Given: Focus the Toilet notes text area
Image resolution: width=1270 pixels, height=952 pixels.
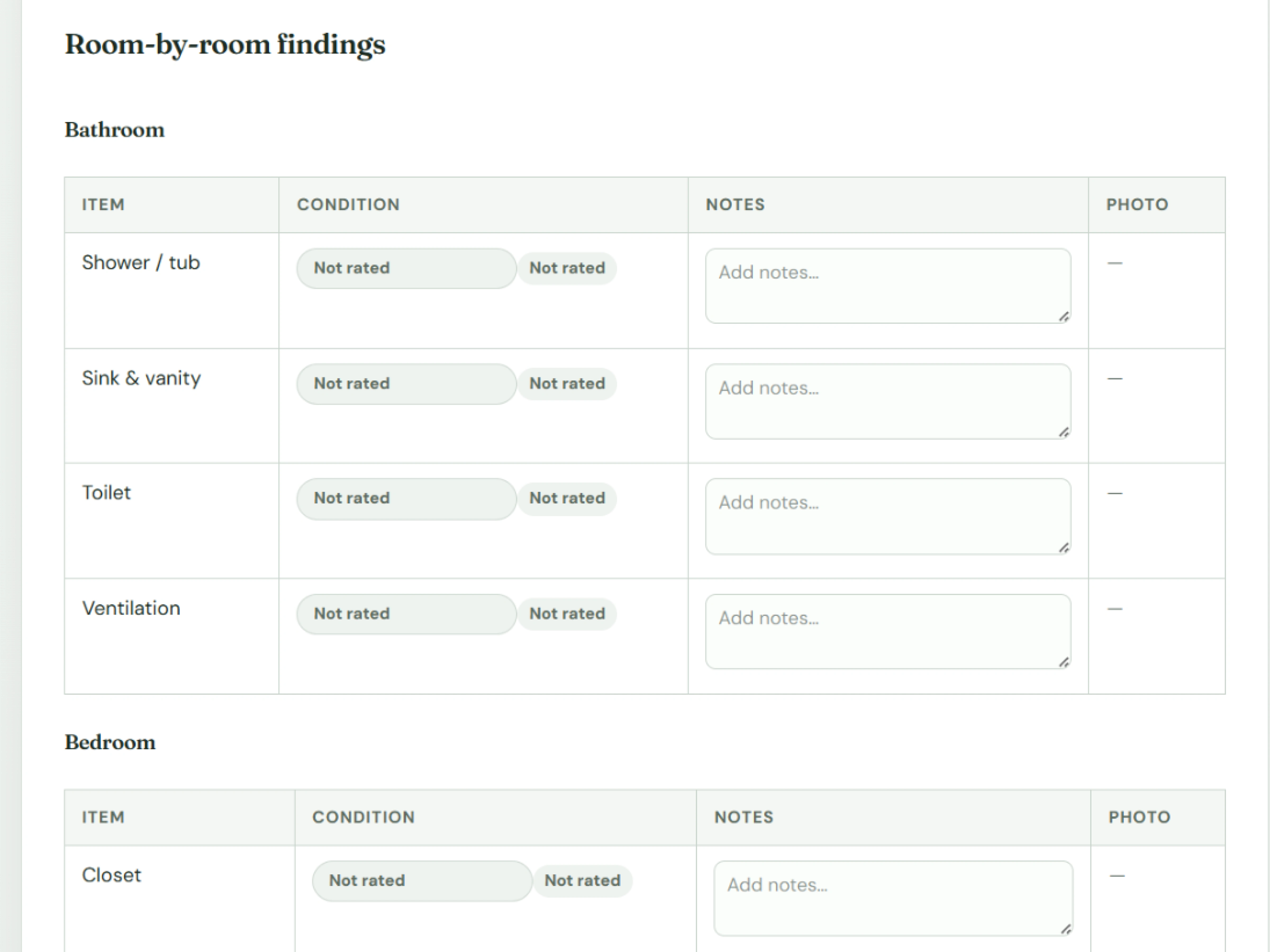Looking at the screenshot, I should click(888, 516).
